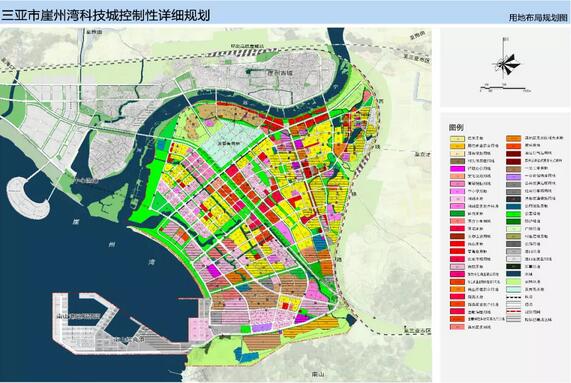Image resolution: width=571 pixels, height=383 pixels.
Task: Click the red dashed boundary line legend symbol
Action: (513, 312)
